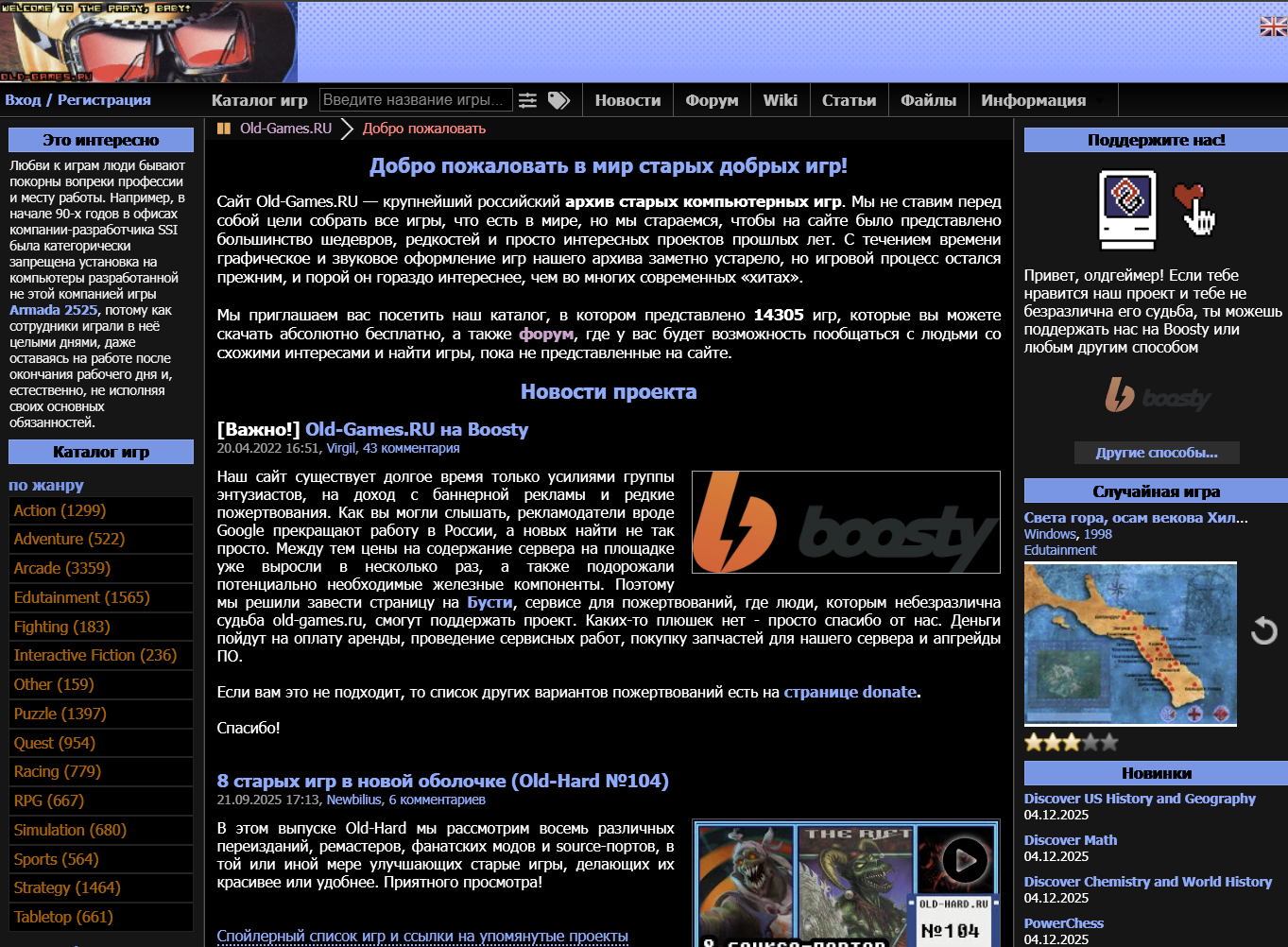Browse the RPG (667) genre
The image size is (1288, 947).
point(100,801)
